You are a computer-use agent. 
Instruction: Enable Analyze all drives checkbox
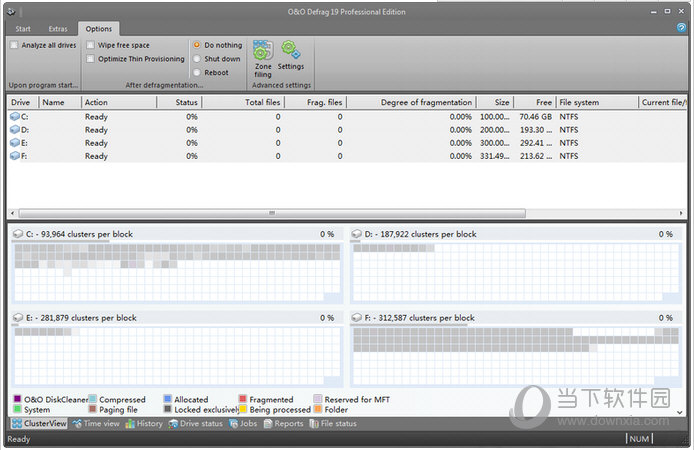(14, 45)
